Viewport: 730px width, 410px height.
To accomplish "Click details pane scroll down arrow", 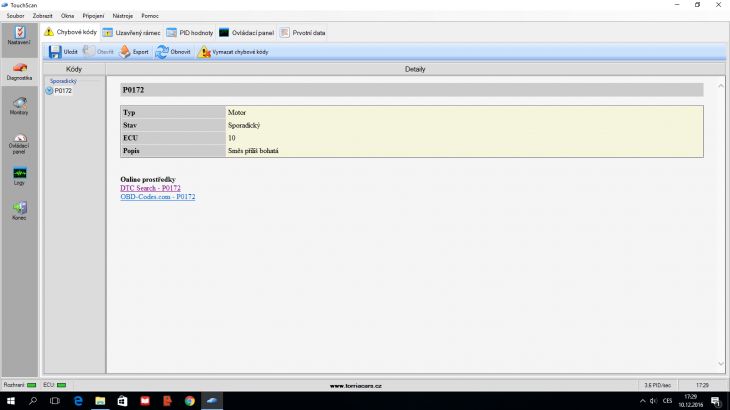I will click(x=721, y=364).
